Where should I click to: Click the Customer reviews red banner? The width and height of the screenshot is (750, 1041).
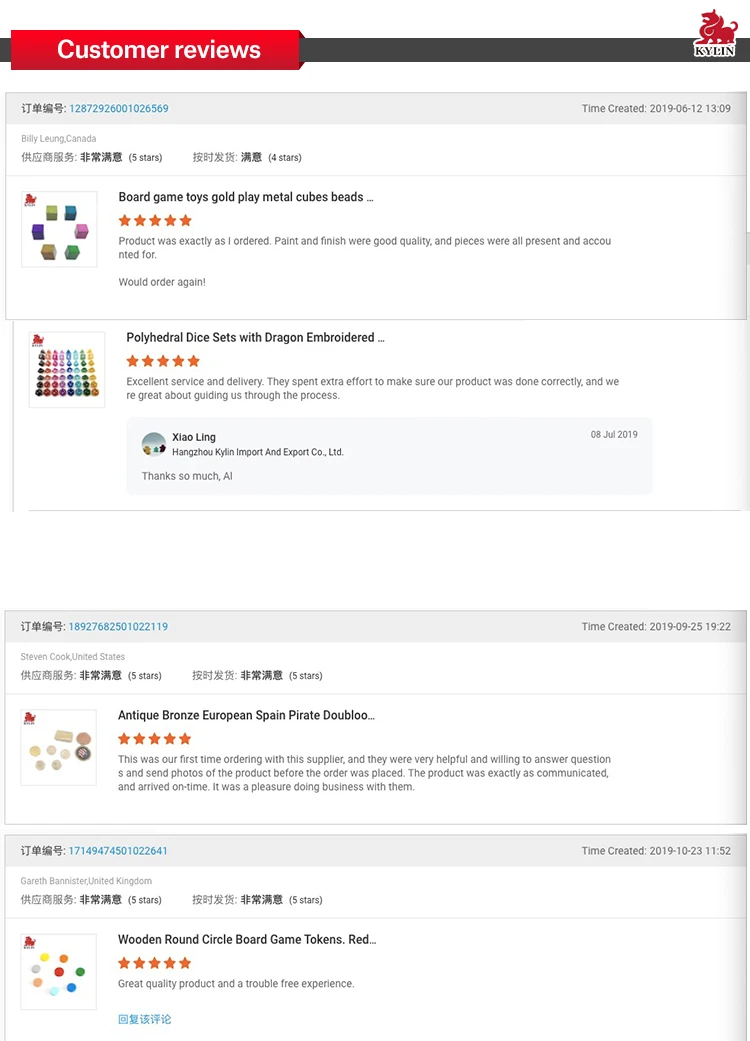coord(158,50)
